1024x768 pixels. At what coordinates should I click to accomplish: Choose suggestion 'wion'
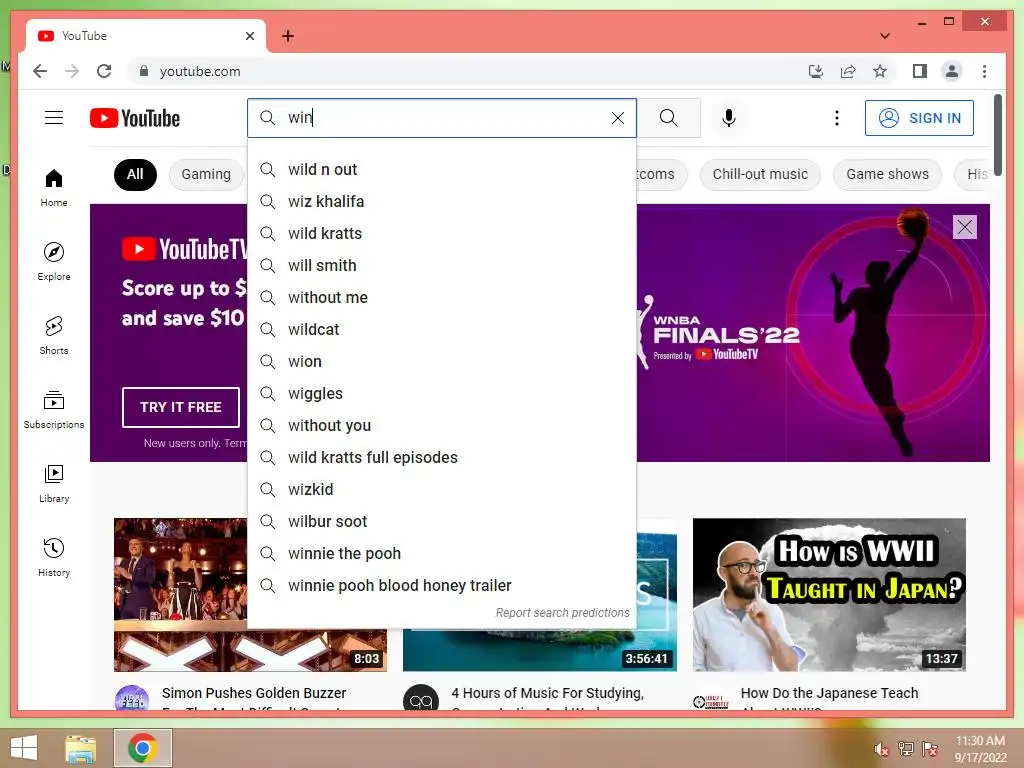(x=442, y=362)
